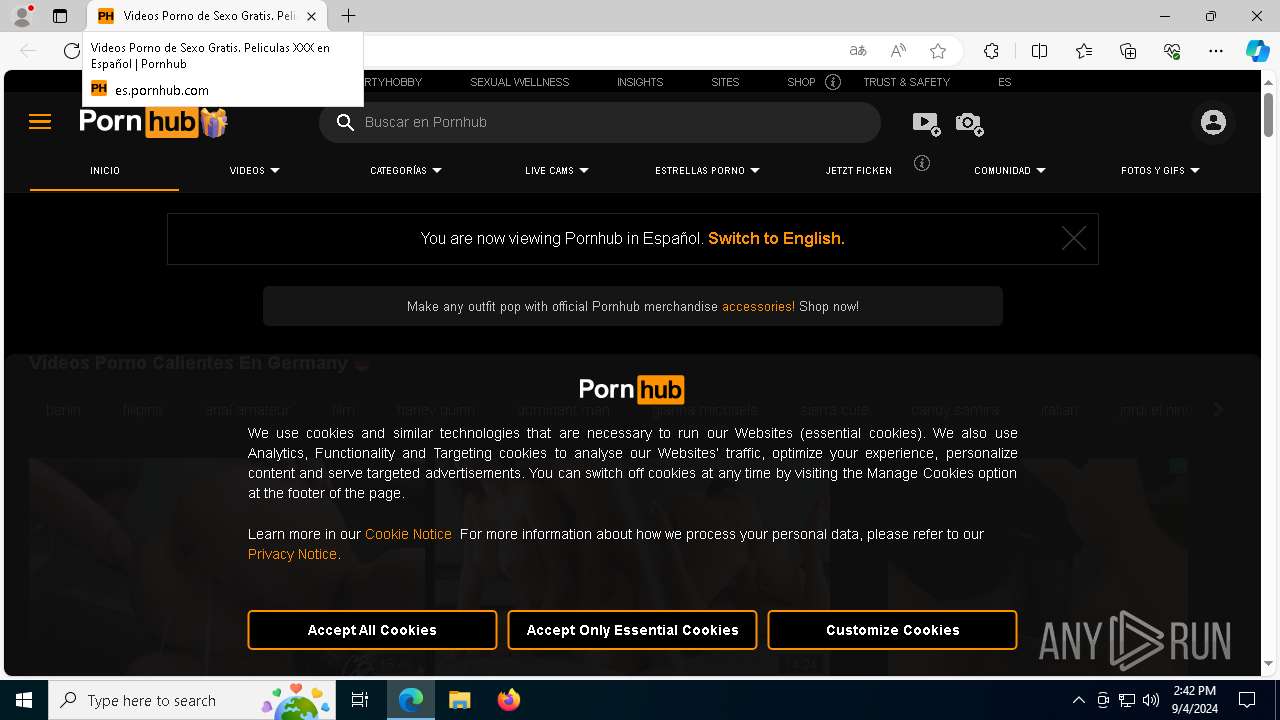Open Edge profile icon

[x=22, y=16]
